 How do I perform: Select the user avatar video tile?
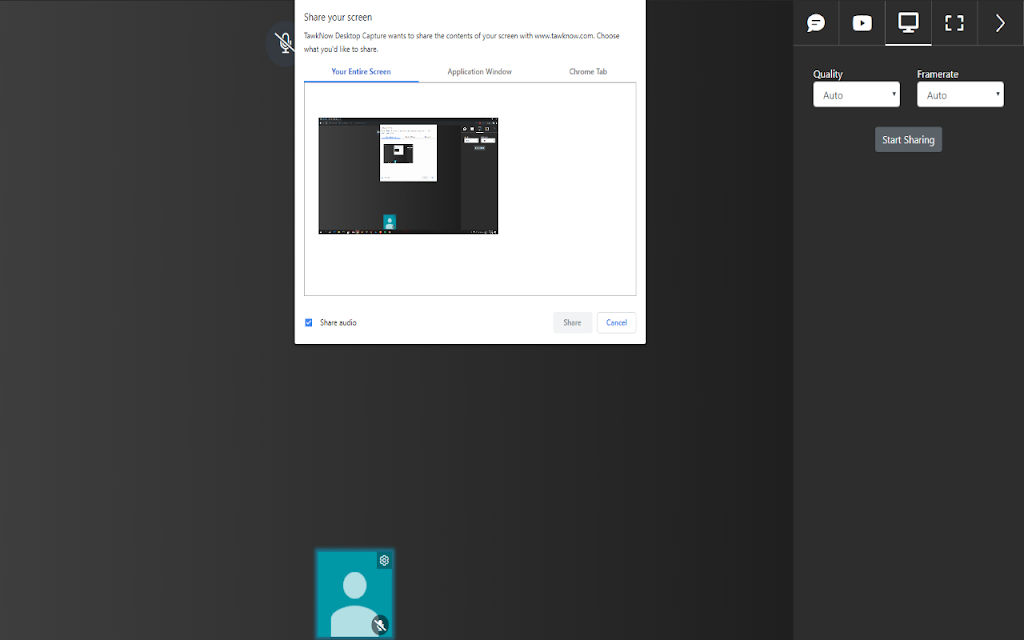(355, 594)
